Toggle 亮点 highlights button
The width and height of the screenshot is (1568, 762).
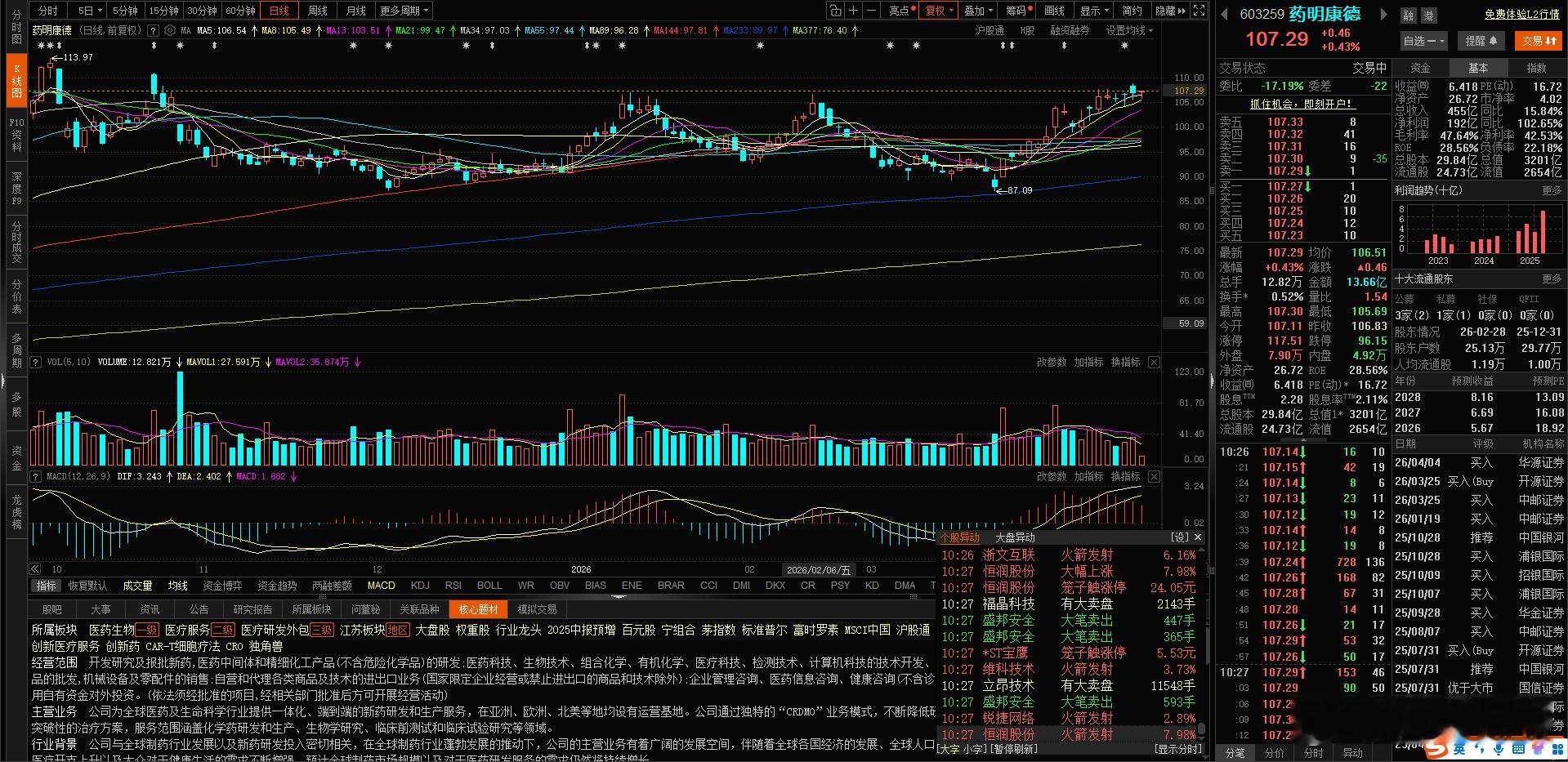899,11
